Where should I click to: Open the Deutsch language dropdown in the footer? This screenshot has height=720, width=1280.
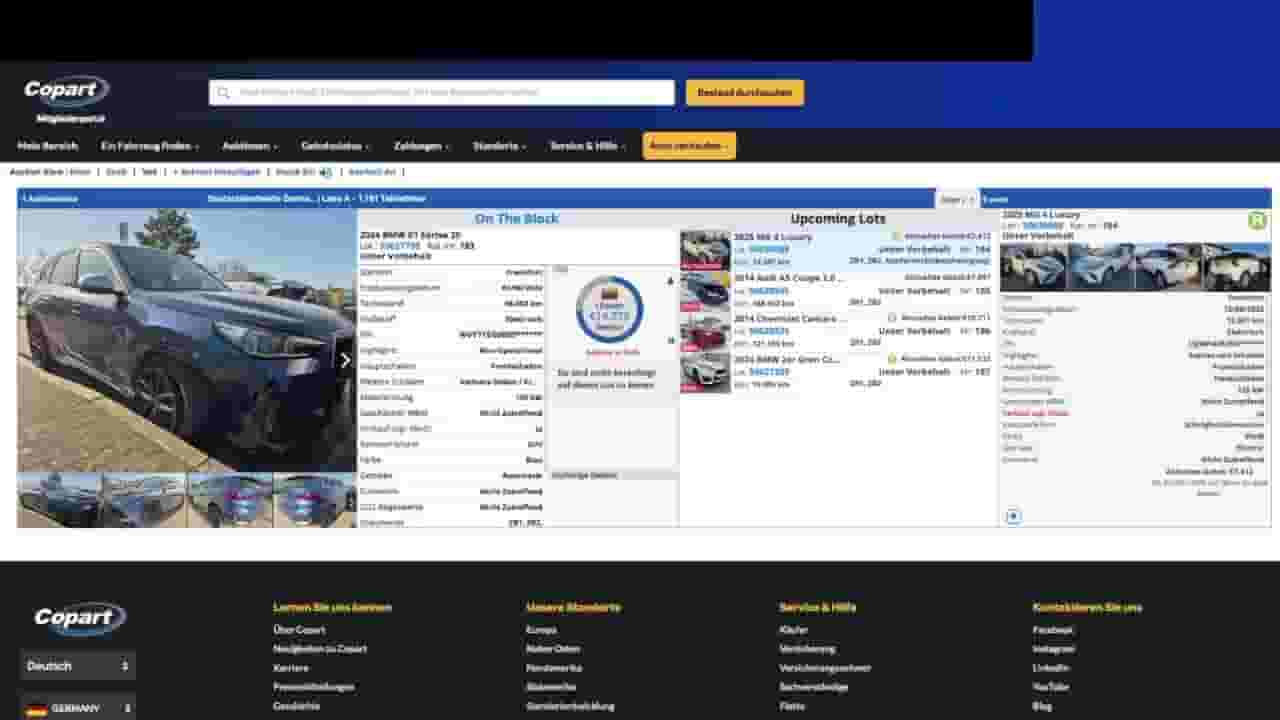(78, 666)
